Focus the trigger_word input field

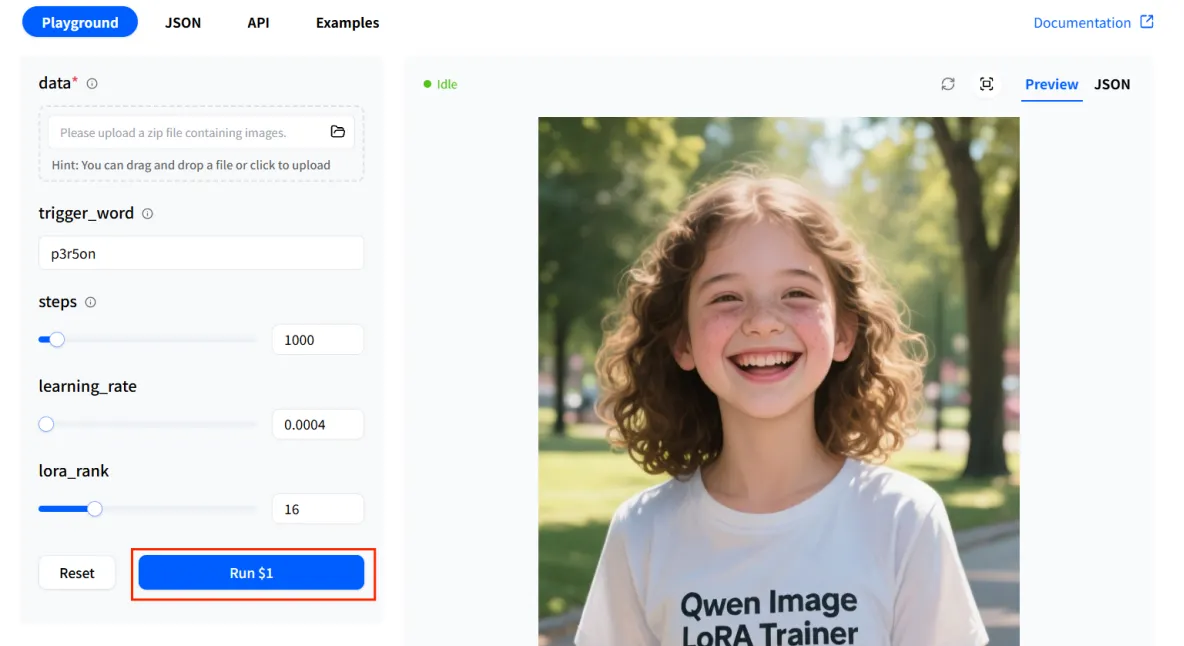(201, 254)
